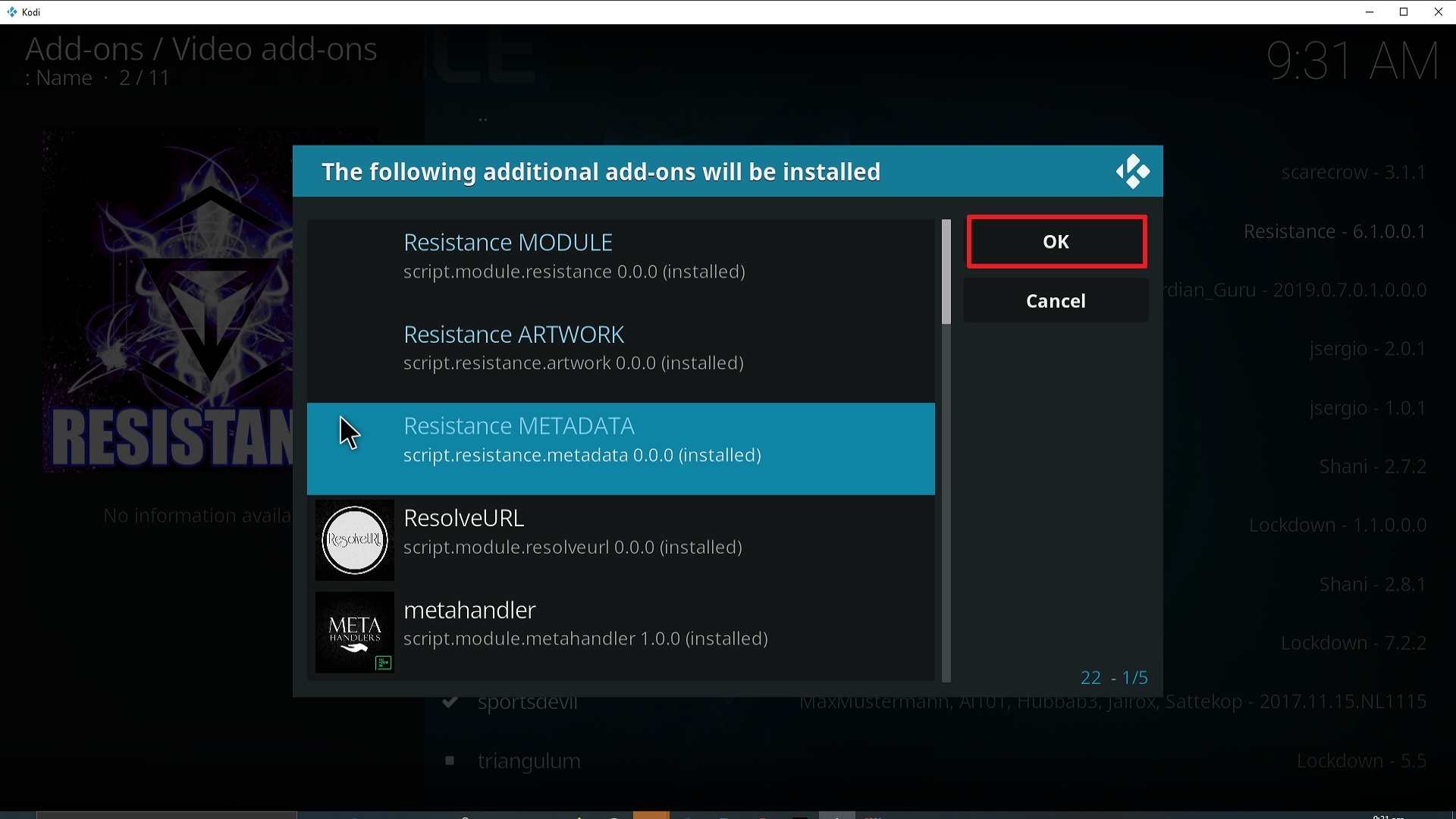1456x819 pixels.
Task: Select the ResolveURL dependency row
Action: 621,540
